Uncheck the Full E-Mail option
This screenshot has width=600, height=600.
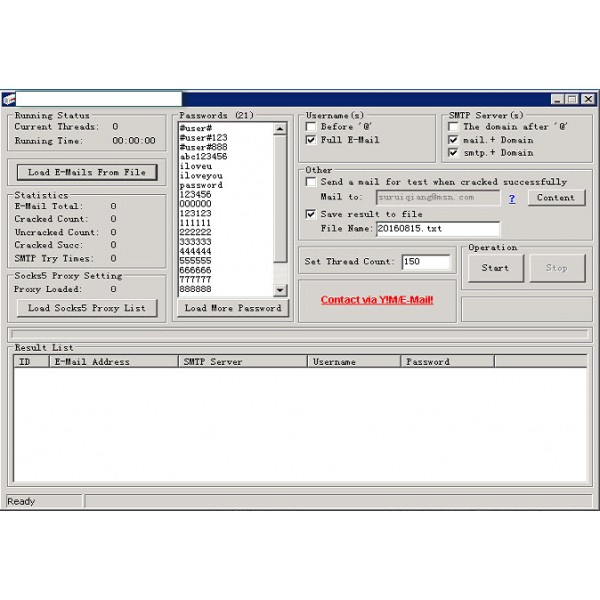click(311, 140)
